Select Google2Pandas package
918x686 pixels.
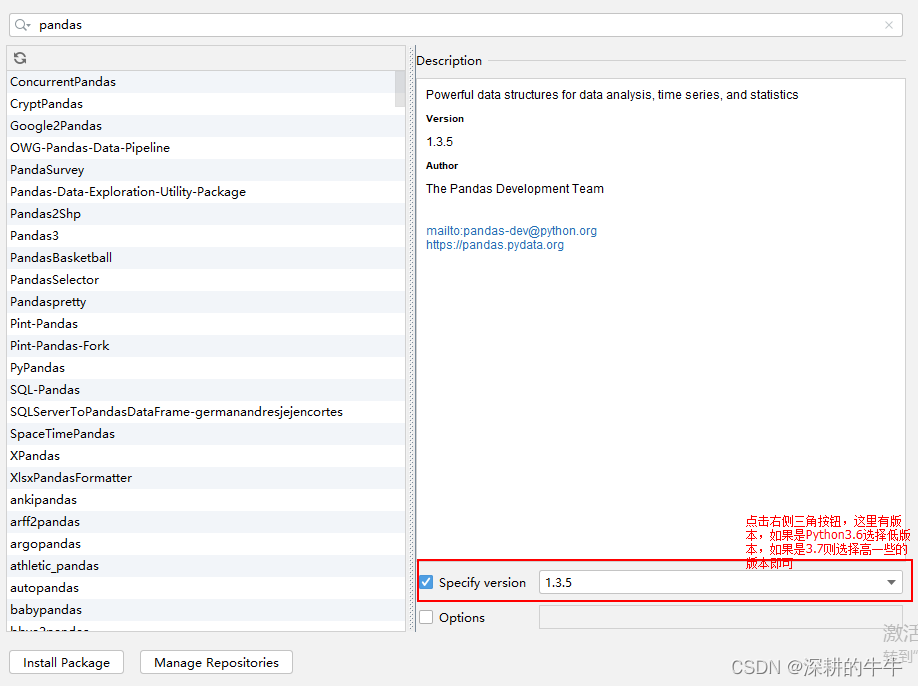[206, 126]
